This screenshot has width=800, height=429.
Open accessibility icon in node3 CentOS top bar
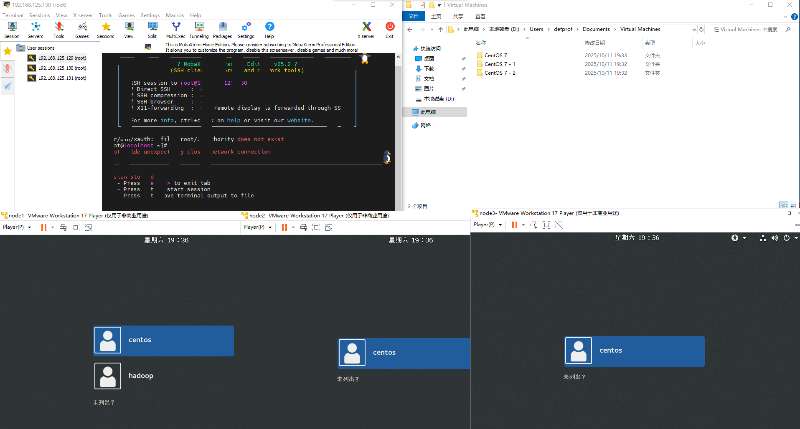click(735, 238)
